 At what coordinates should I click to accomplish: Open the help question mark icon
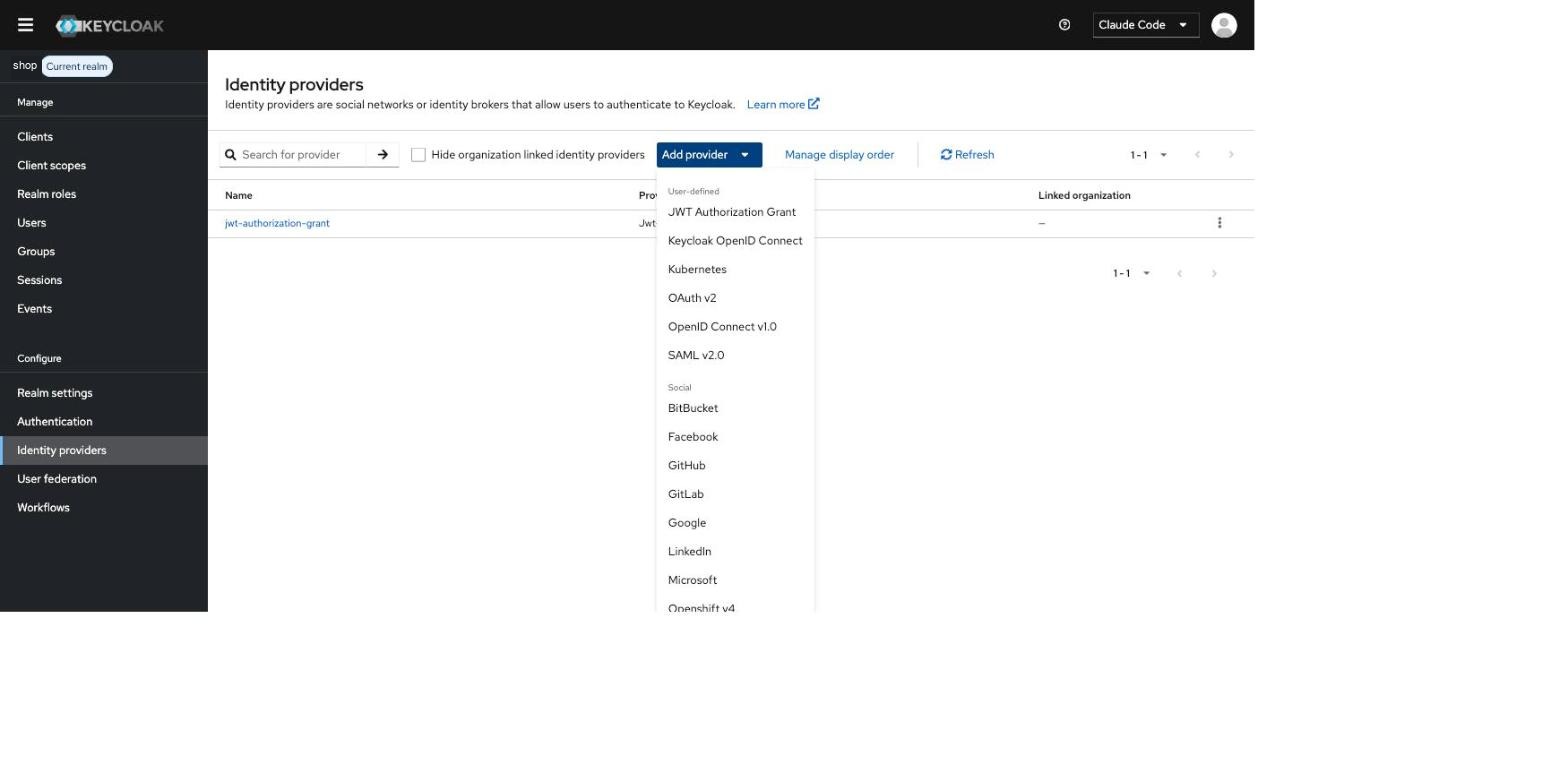pos(1064,25)
